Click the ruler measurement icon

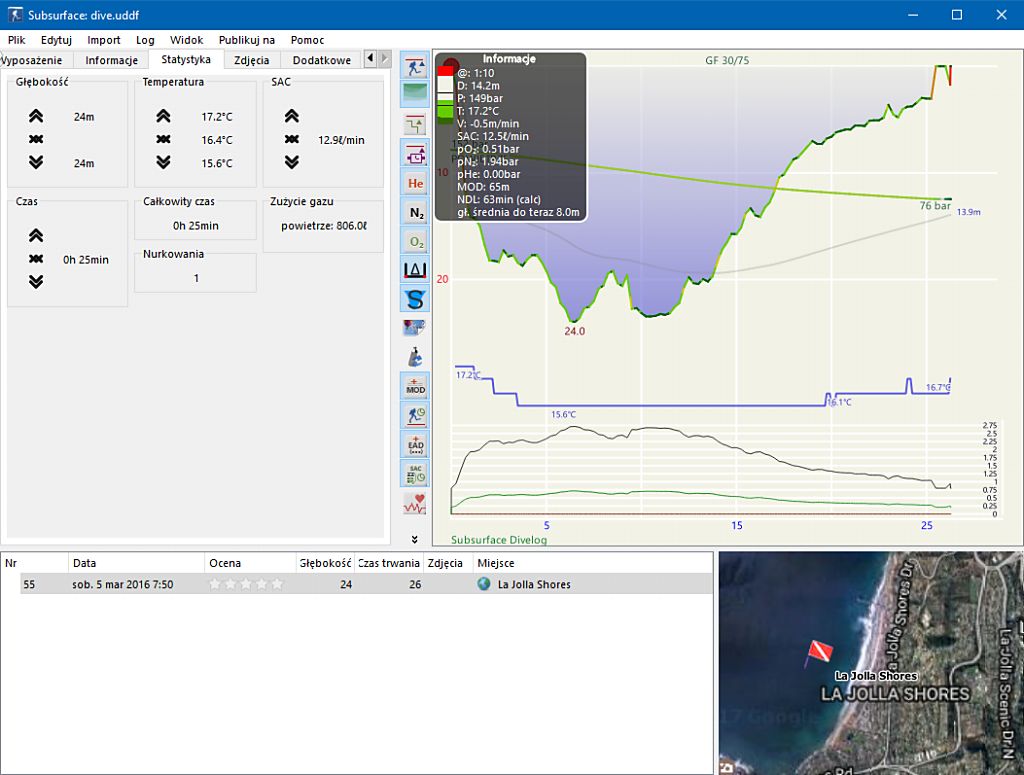(x=415, y=270)
